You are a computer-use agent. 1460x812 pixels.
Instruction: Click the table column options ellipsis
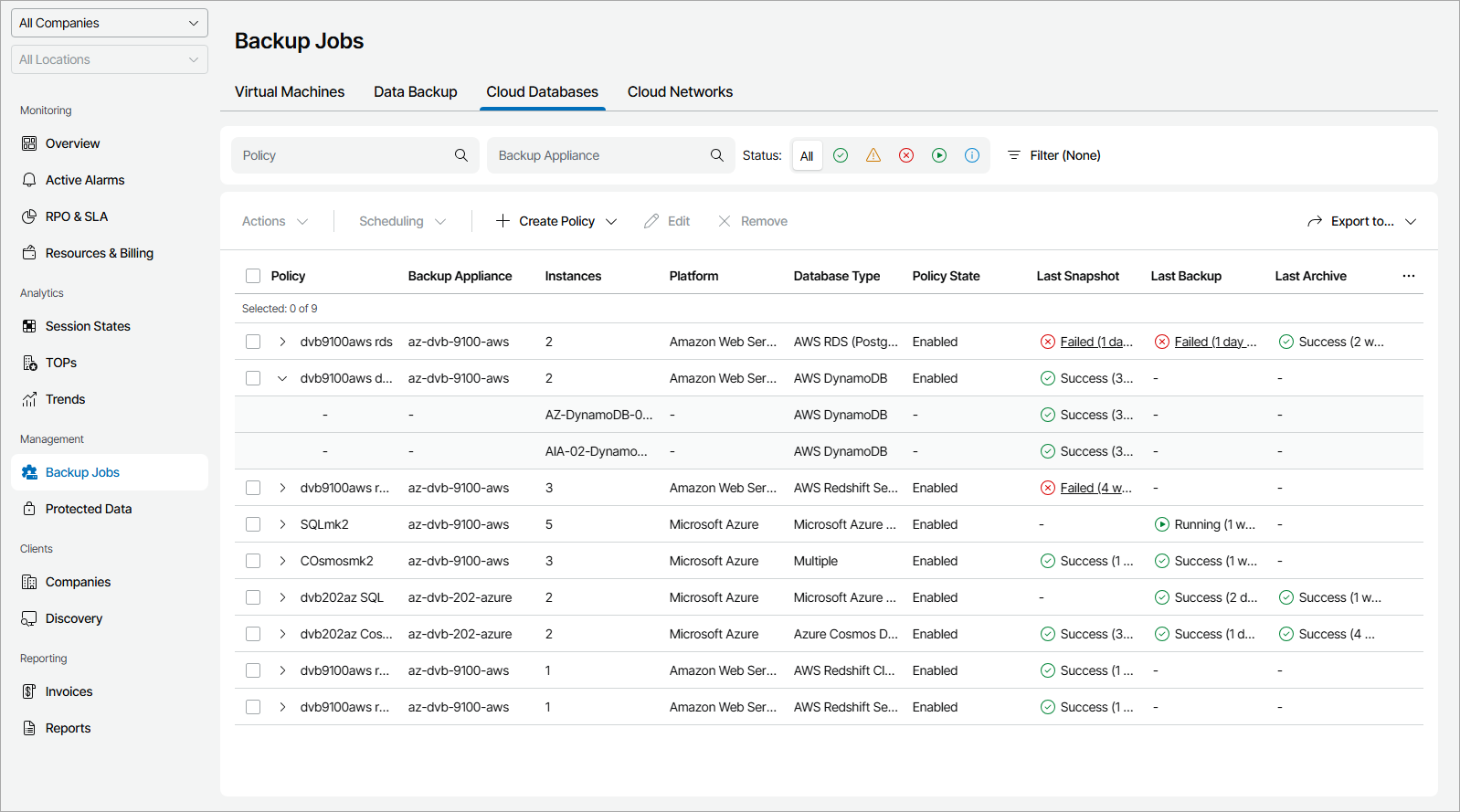(1408, 276)
